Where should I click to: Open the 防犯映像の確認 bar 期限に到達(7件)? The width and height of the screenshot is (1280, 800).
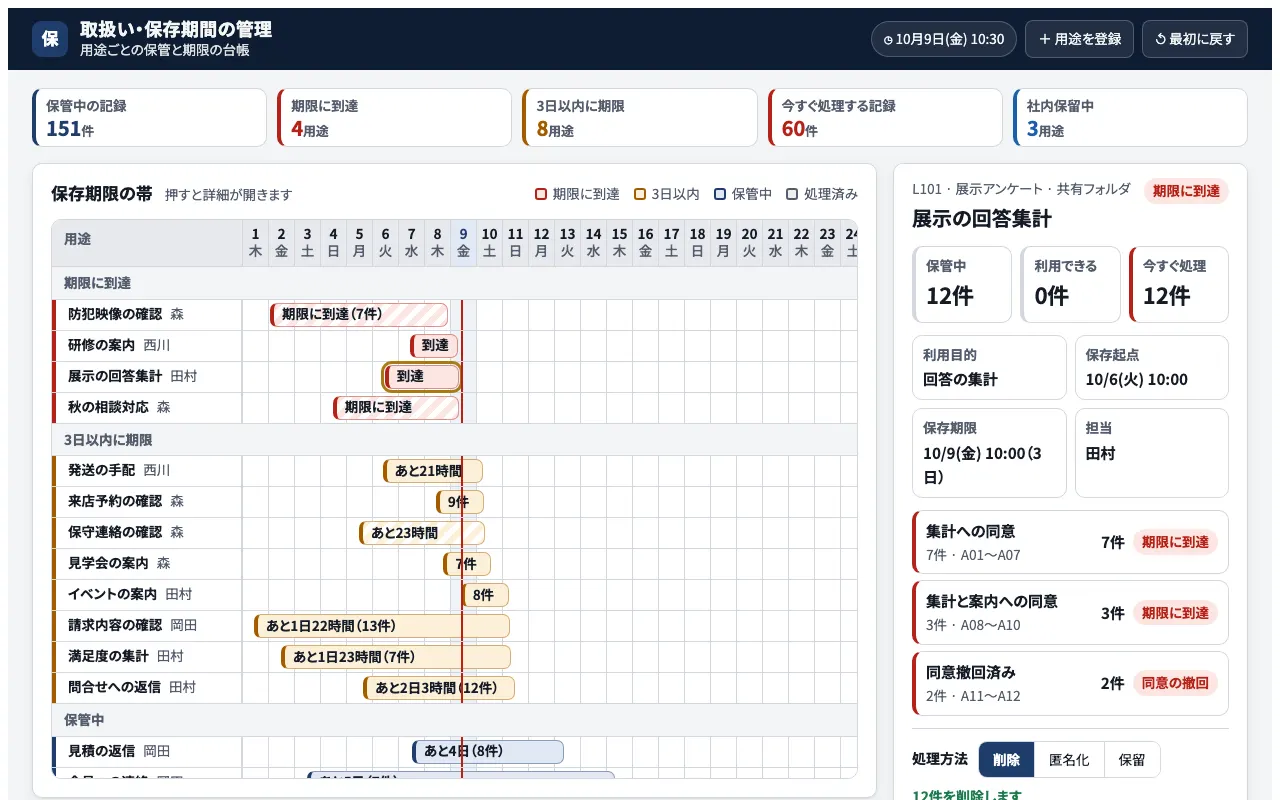pyautogui.click(x=359, y=315)
